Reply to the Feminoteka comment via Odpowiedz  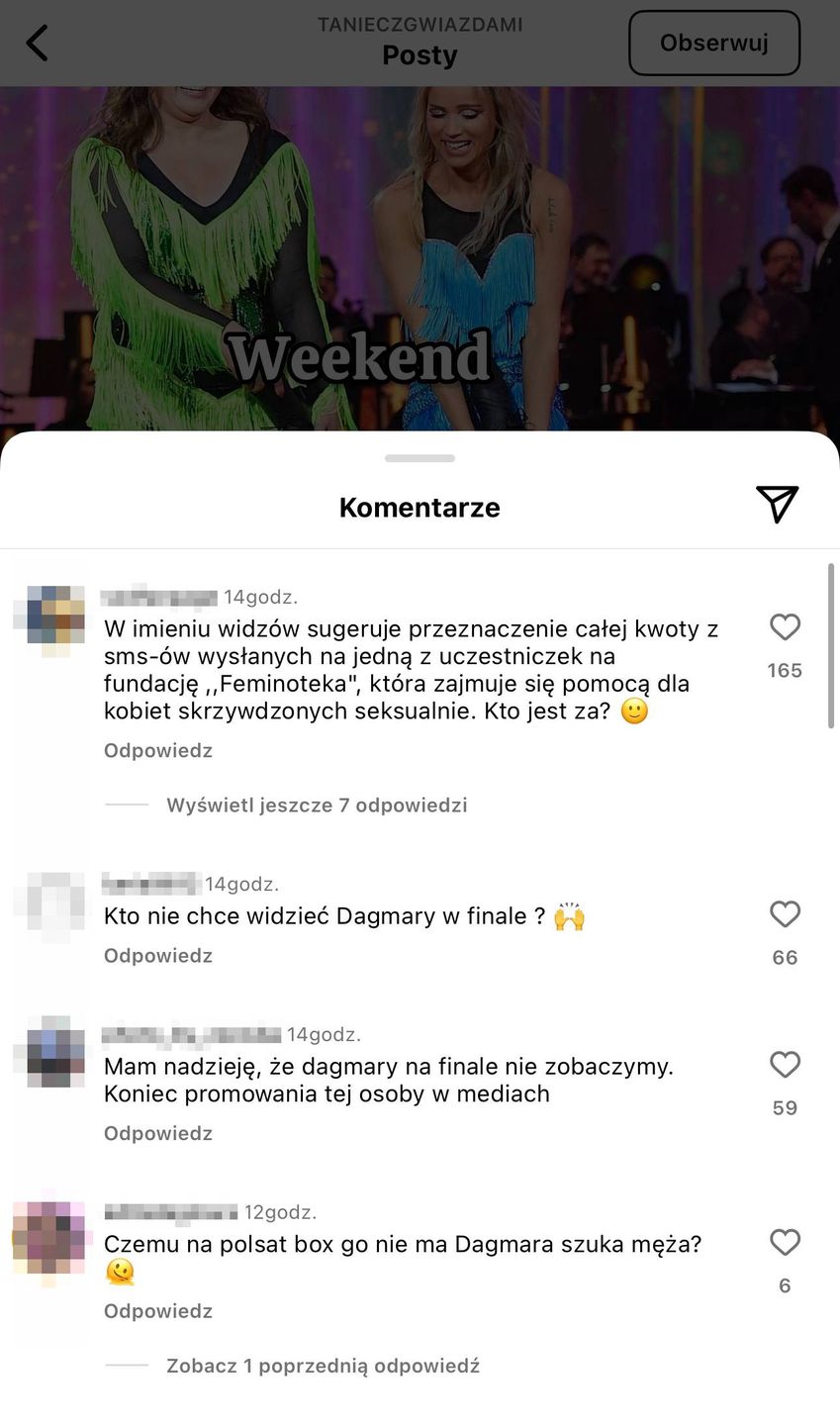coord(158,750)
